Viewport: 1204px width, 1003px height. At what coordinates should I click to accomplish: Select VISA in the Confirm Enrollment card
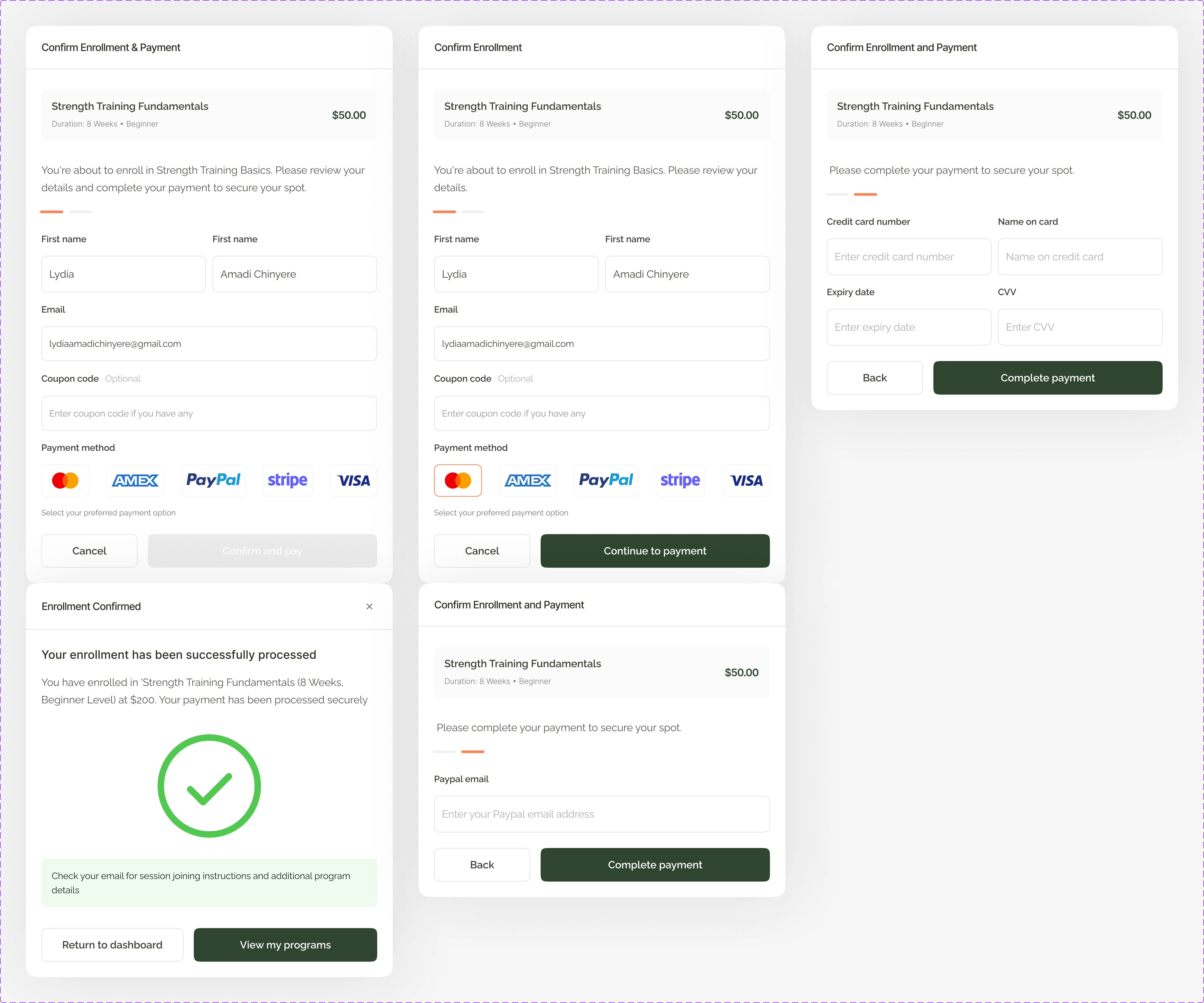point(746,480)
